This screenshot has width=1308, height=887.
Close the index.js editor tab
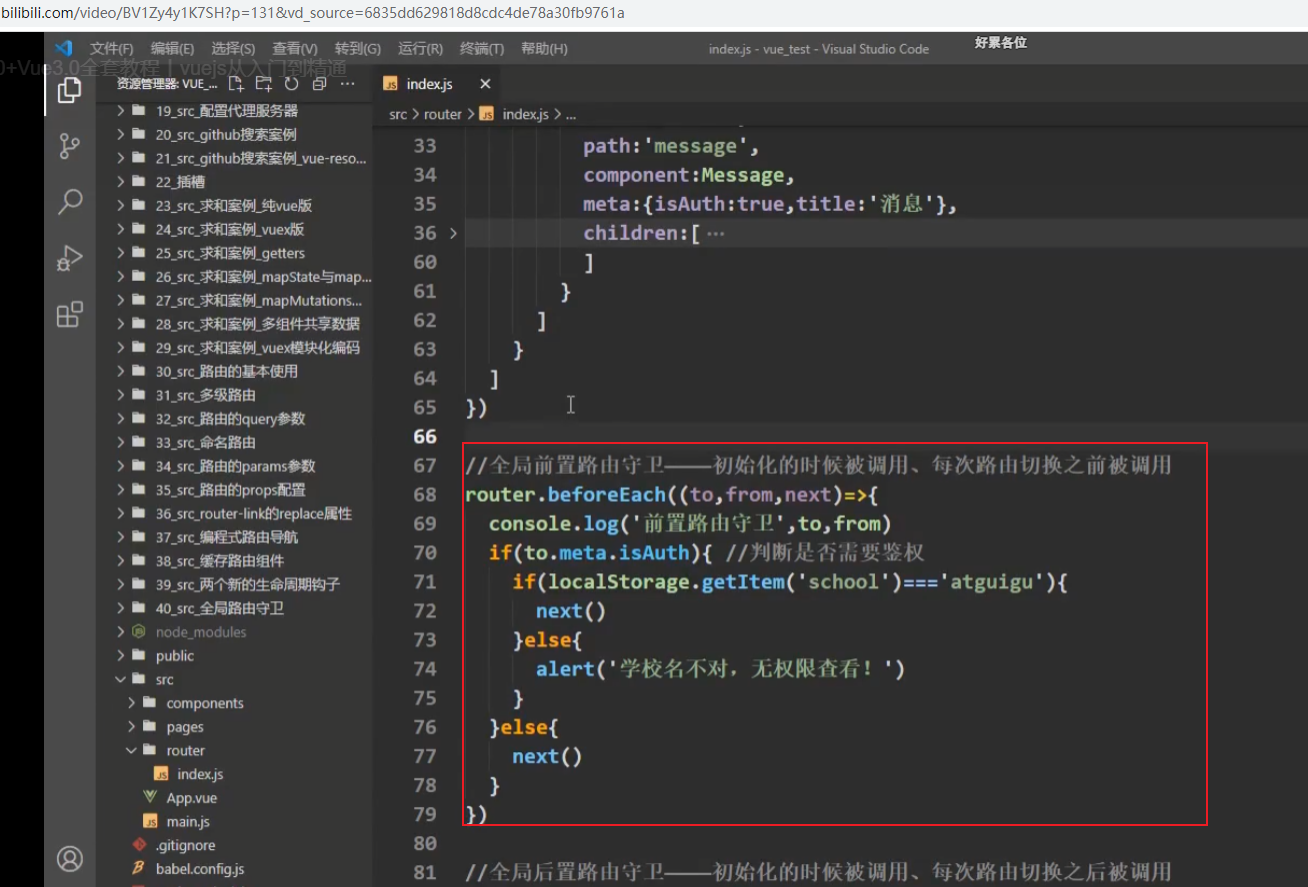pos(485,84)
